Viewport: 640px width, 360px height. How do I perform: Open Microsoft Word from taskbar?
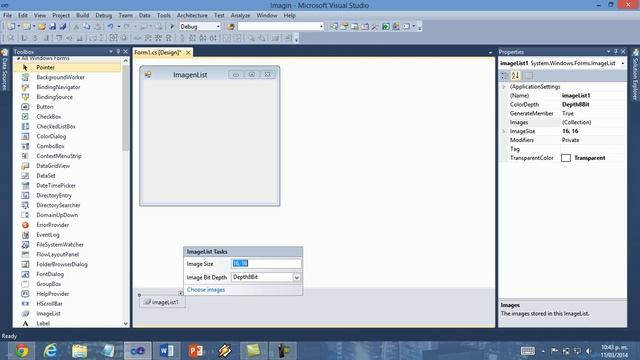point(167,351)
